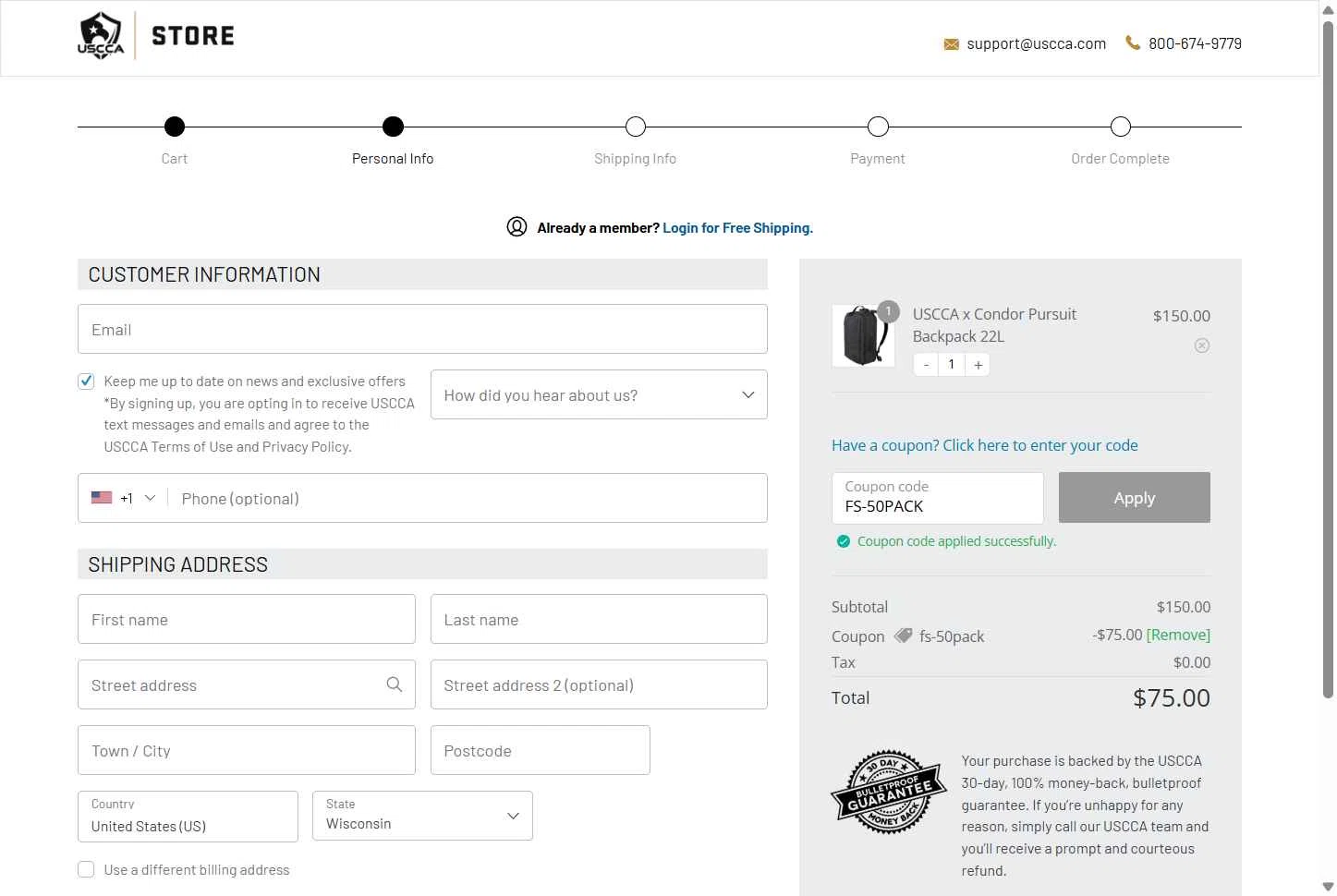Click the green coupon success checkmark icon
This screenshot has width=1337, height=896.
pos(843,541)
